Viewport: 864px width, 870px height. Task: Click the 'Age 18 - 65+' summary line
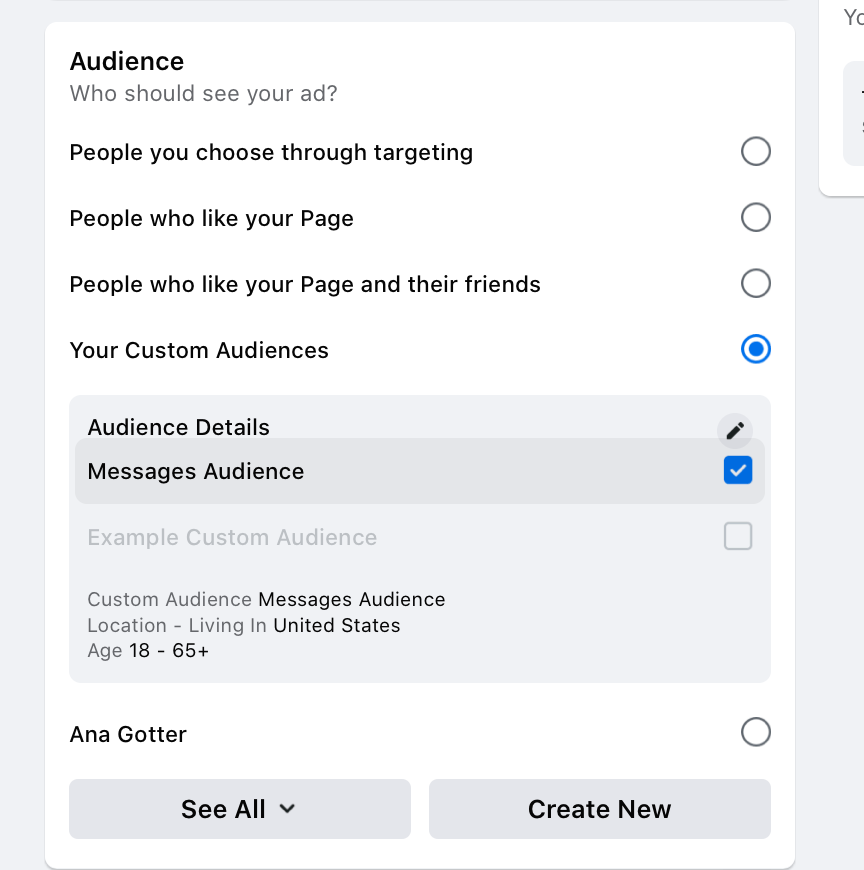click(148, 651)
